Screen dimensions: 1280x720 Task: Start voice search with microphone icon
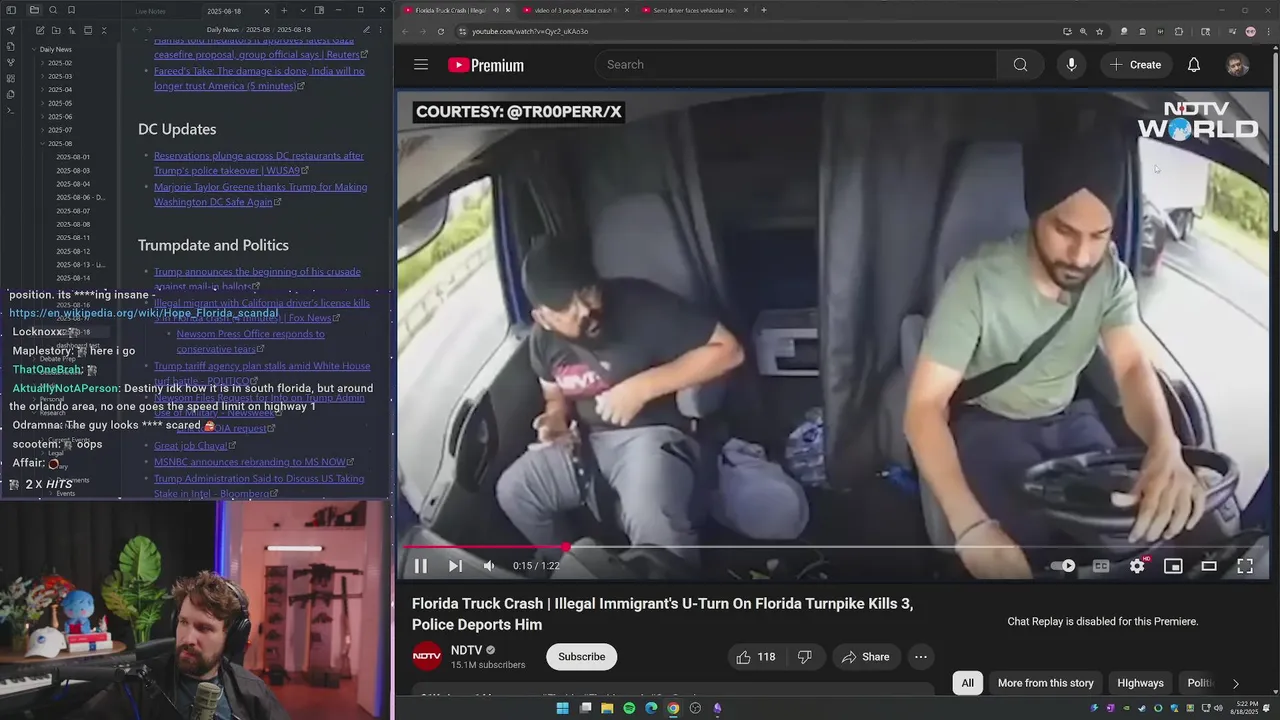click(x=1071, y=65)
